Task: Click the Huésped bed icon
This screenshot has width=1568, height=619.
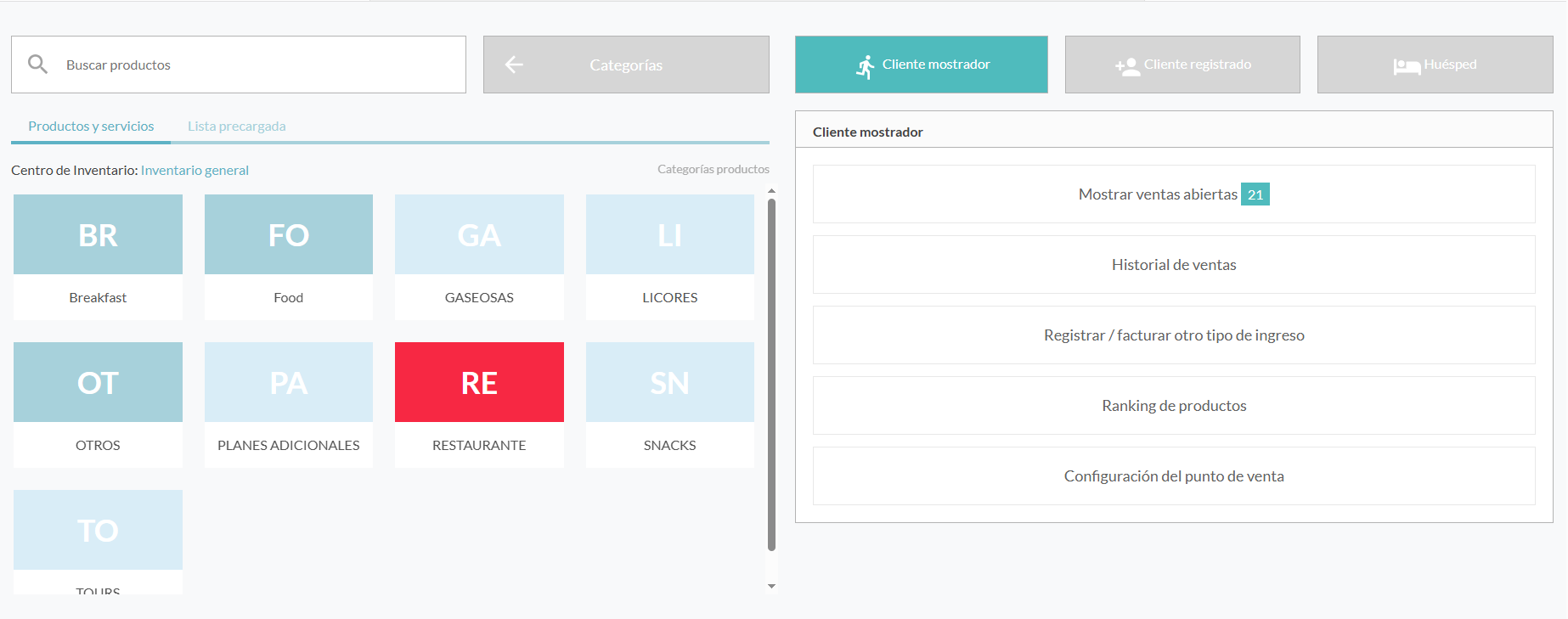Action: (1406, 66)
